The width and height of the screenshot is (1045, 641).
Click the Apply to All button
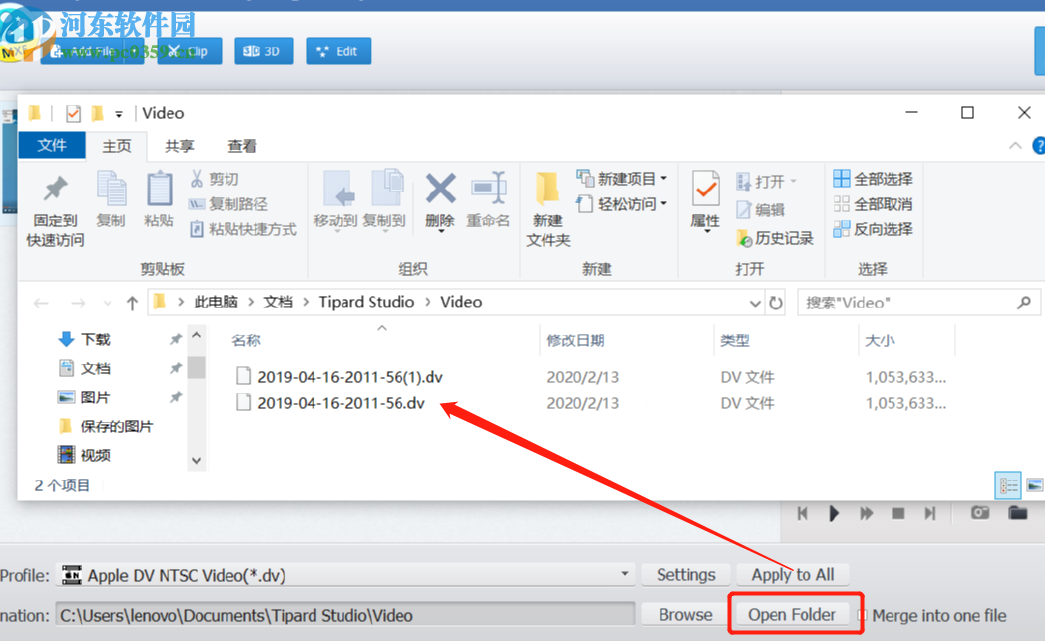tap(793, 574)
